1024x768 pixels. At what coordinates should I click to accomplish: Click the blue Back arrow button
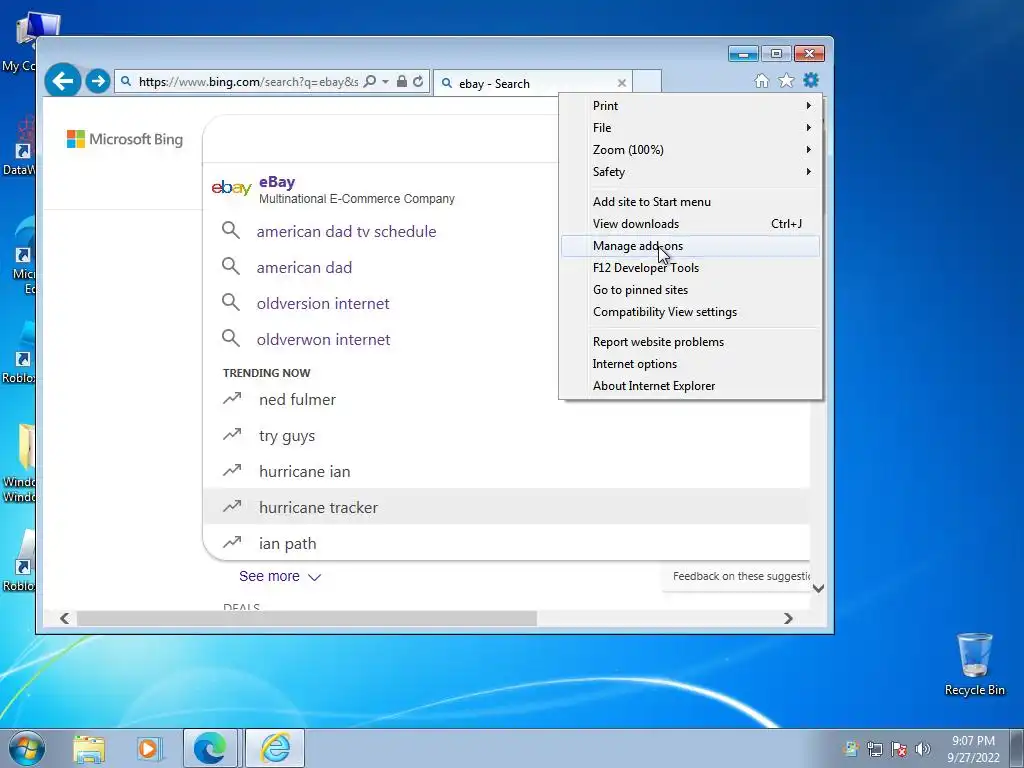(63, 81)
